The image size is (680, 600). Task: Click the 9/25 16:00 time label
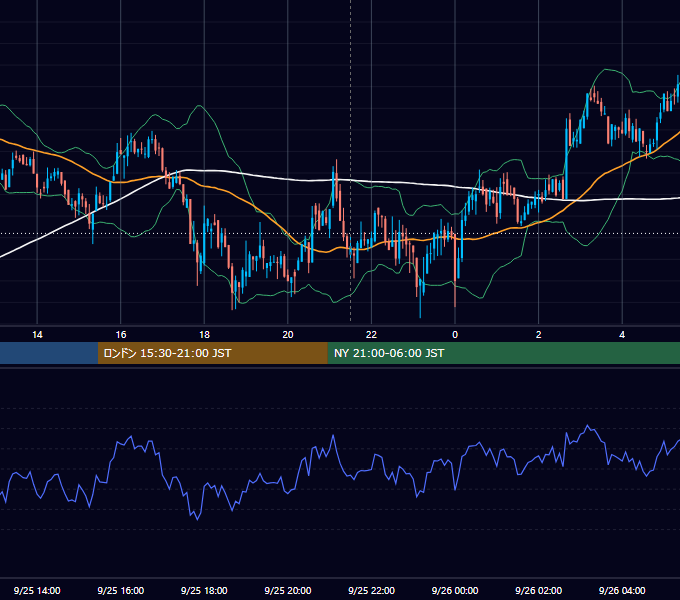tap(121, 590)
